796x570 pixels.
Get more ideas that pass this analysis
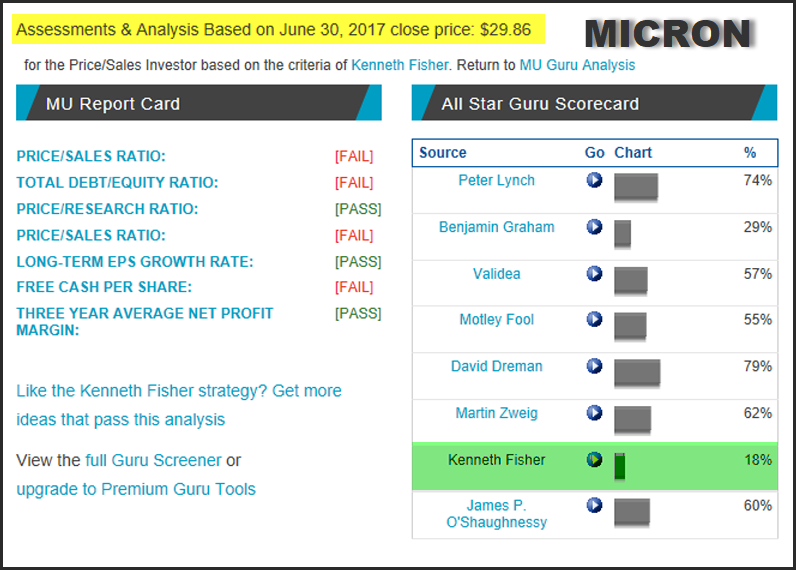click(179, 405)
